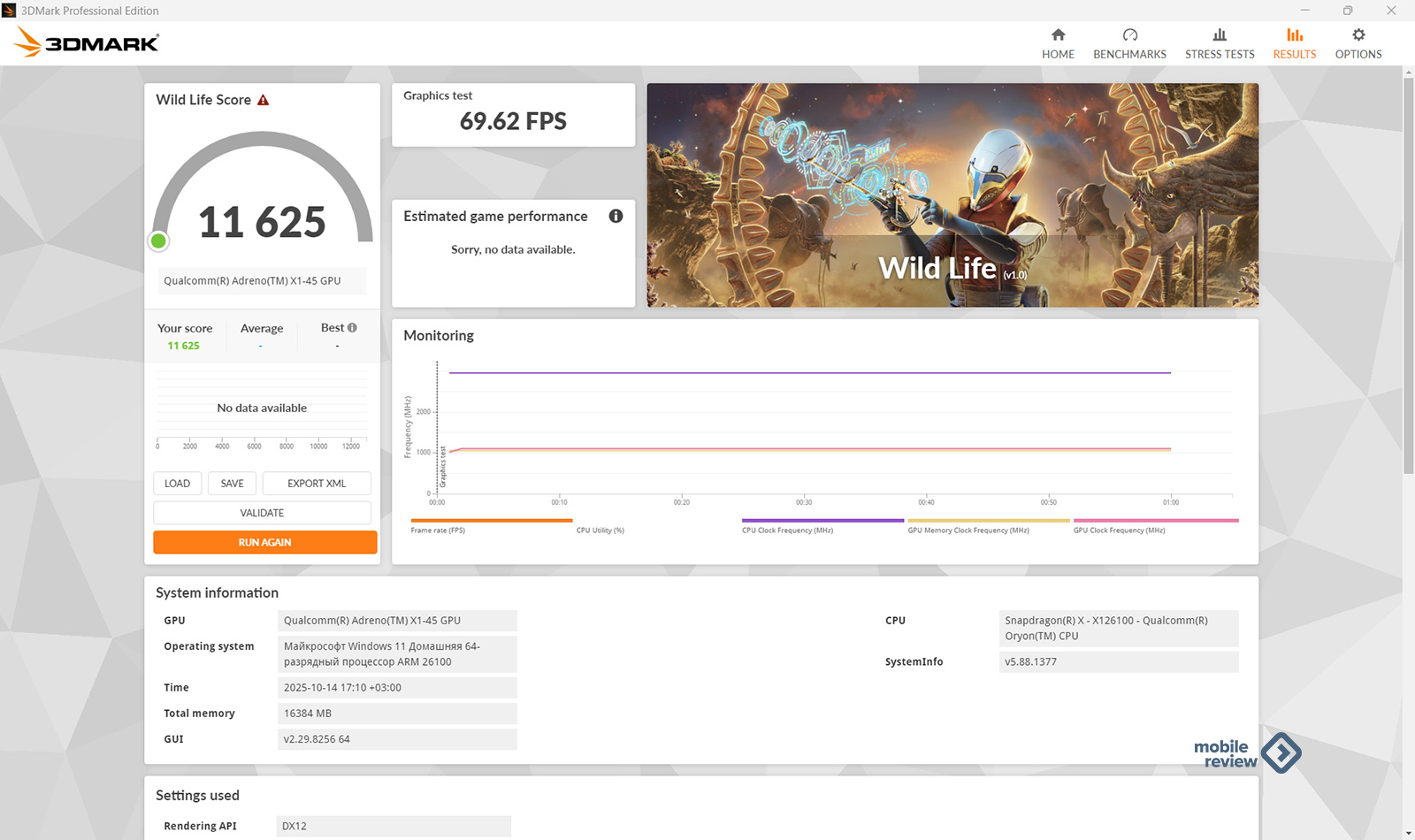Click the Wild Life Score warning triangle
This screenshot has height=840, width=1415.
(x=263, y=101)
